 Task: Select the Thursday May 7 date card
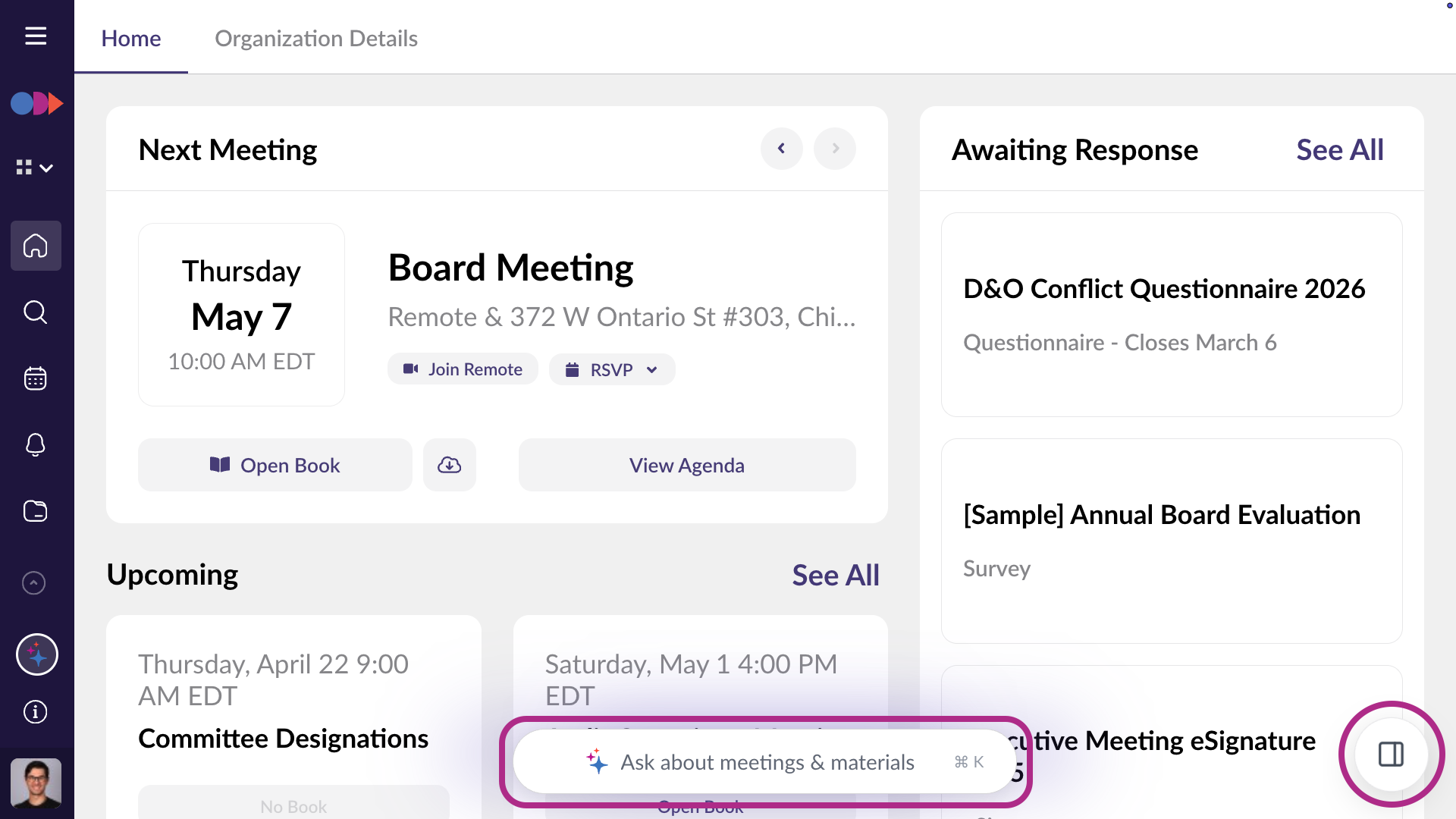241,315
